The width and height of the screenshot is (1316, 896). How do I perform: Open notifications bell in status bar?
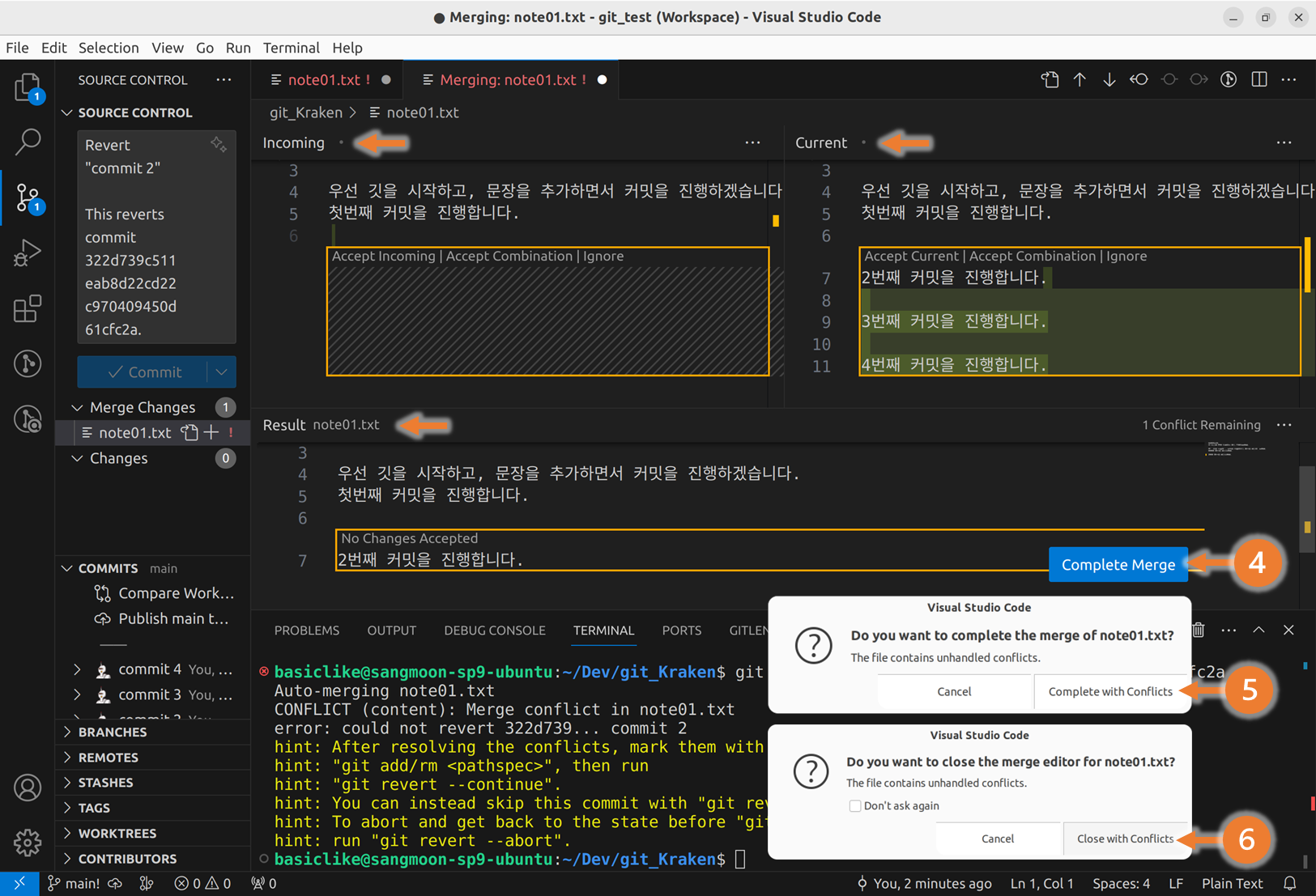click(1290, 883)
